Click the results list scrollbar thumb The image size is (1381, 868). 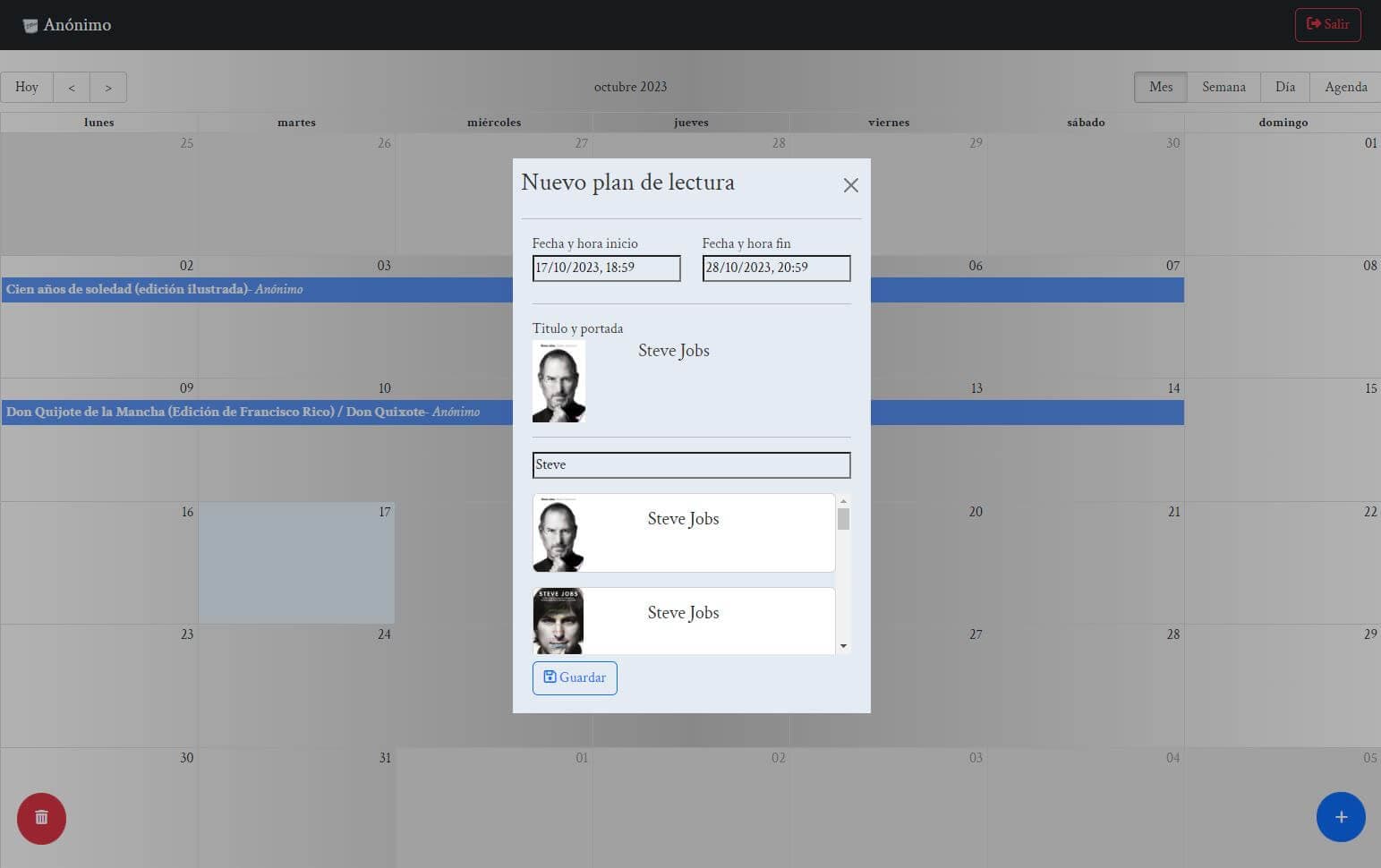(x=843, y=519)
